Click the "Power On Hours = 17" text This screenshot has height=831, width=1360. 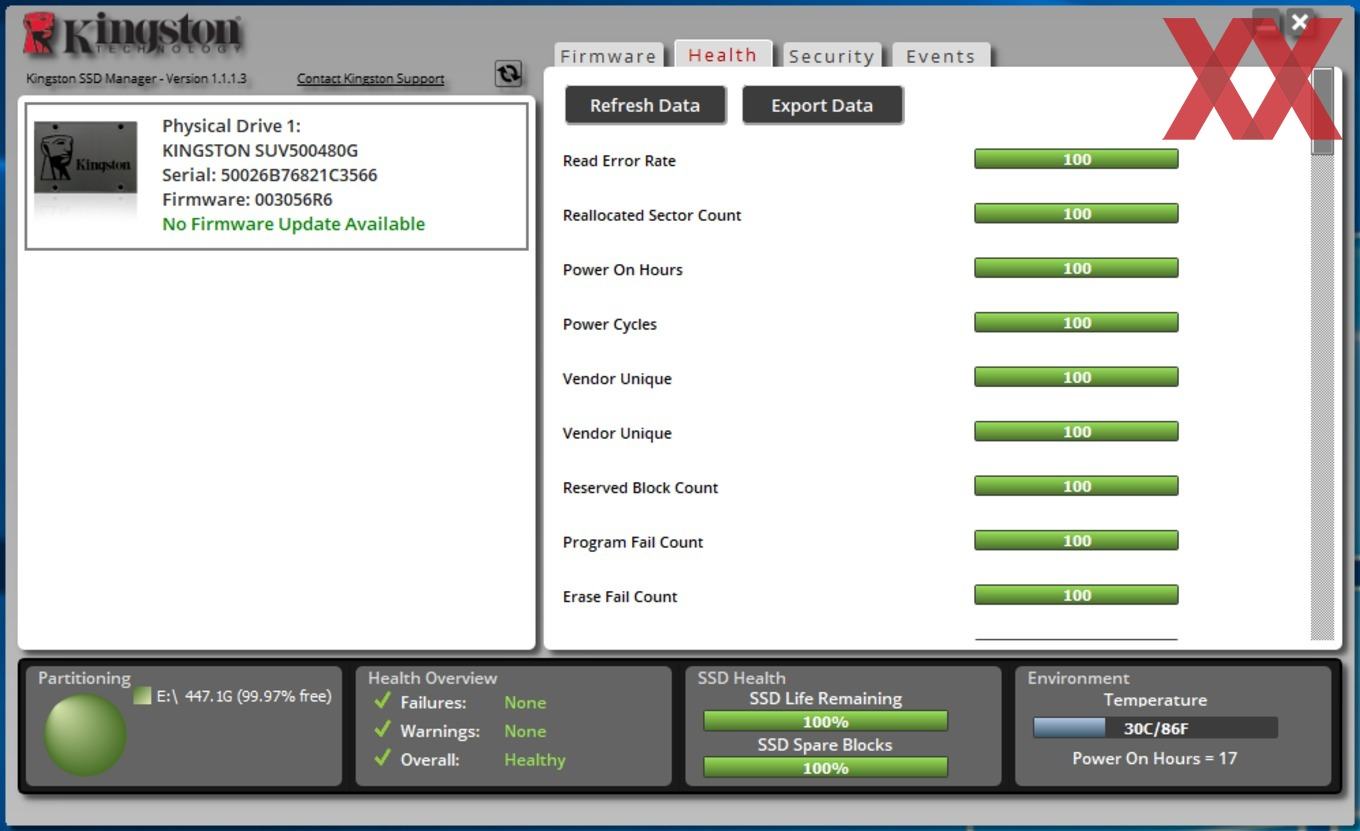click(x=1155, y=758)
